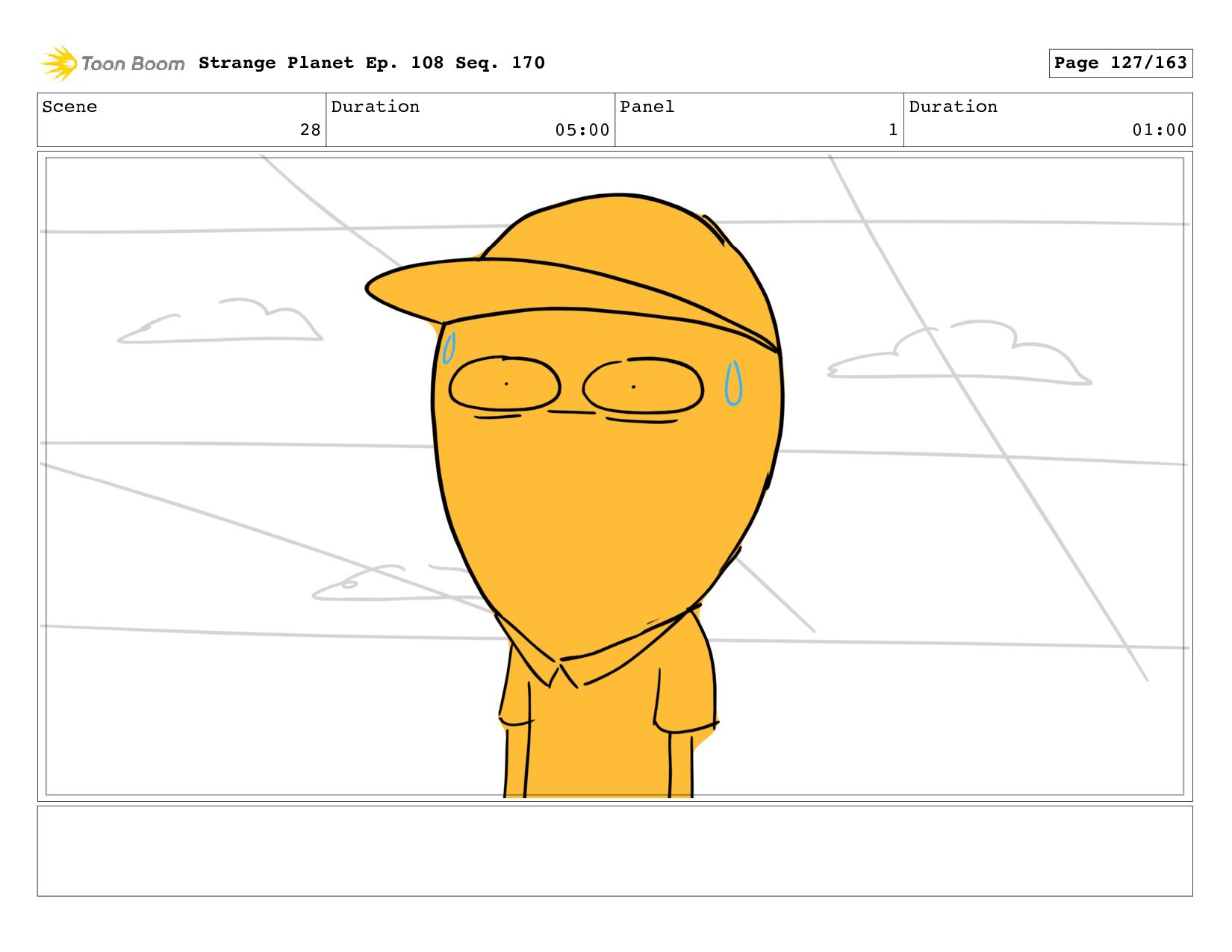Select panel duration value '01:00'
1232x952 pixels.
1160,130
